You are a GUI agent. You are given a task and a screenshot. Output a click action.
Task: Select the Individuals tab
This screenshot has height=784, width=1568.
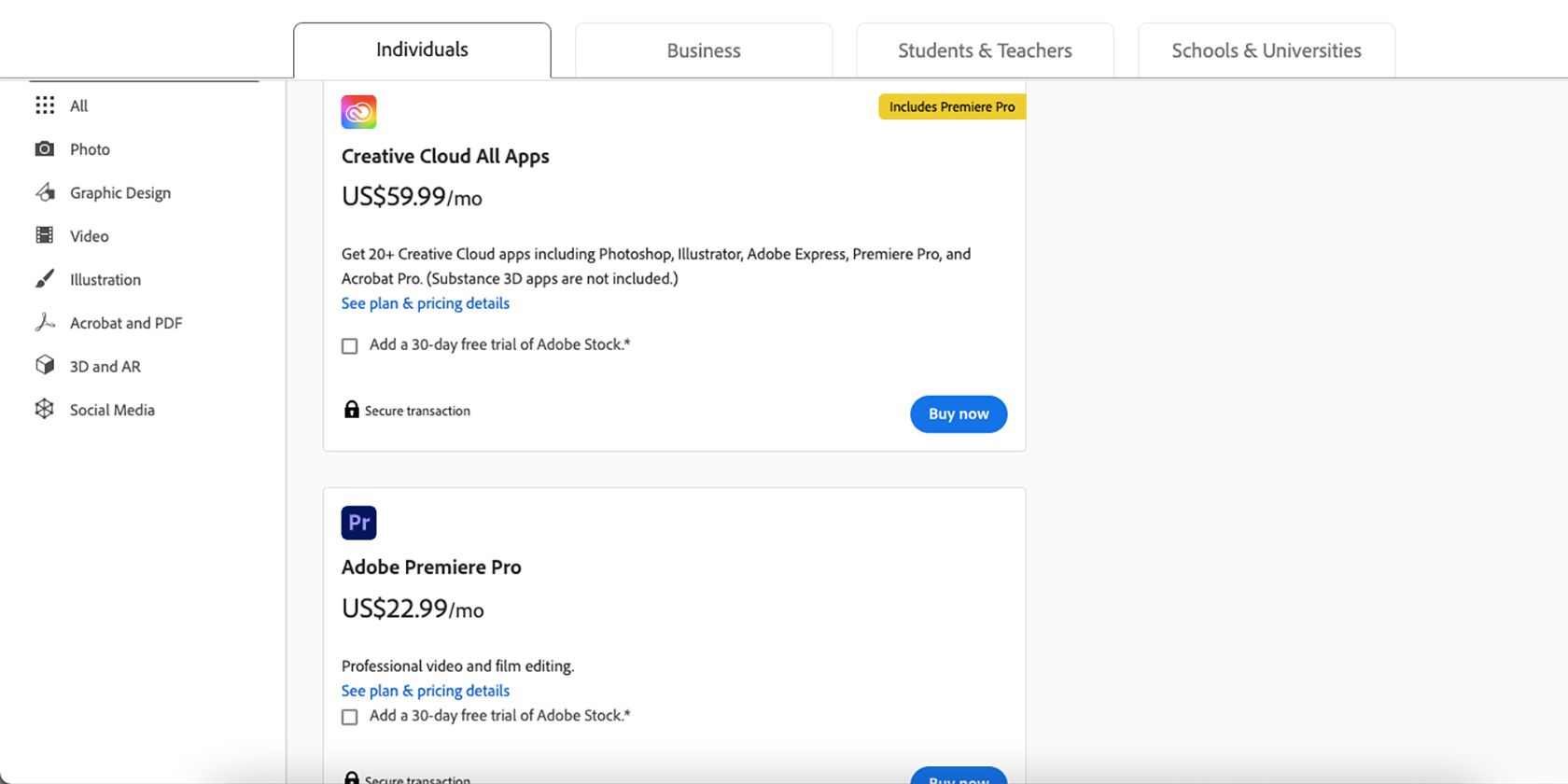pos(422,50)
